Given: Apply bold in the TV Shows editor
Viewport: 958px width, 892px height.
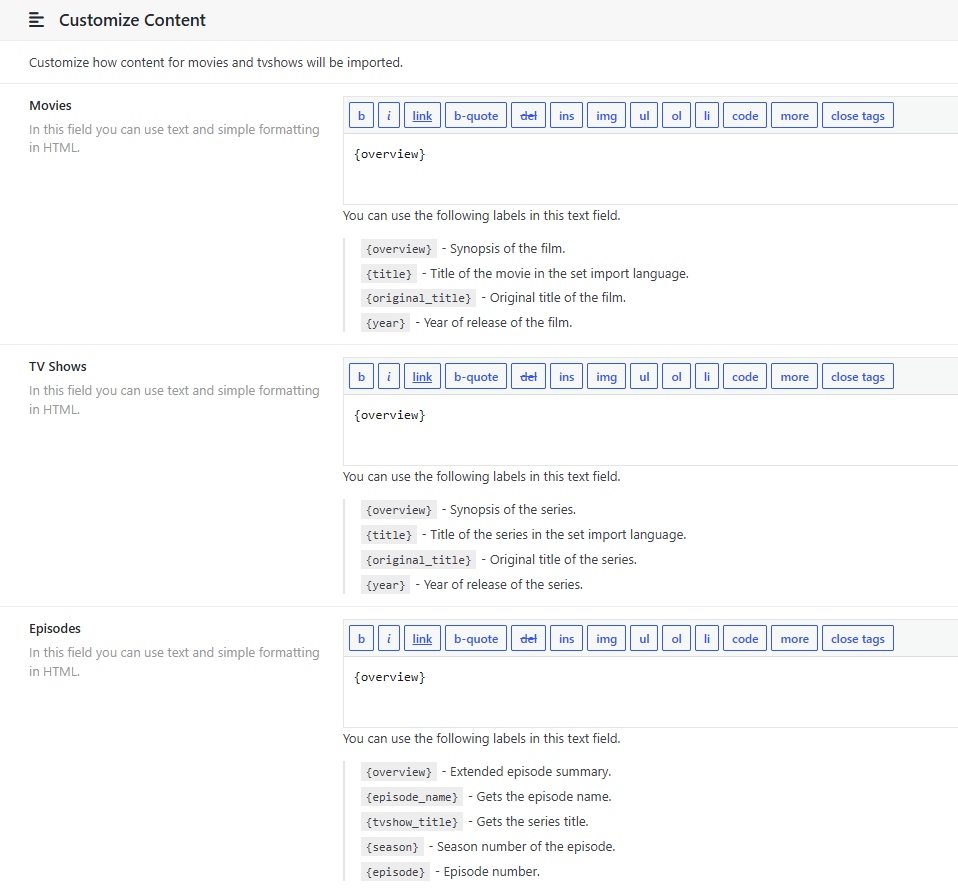Looking at the screenshot, I should [361, 376].
